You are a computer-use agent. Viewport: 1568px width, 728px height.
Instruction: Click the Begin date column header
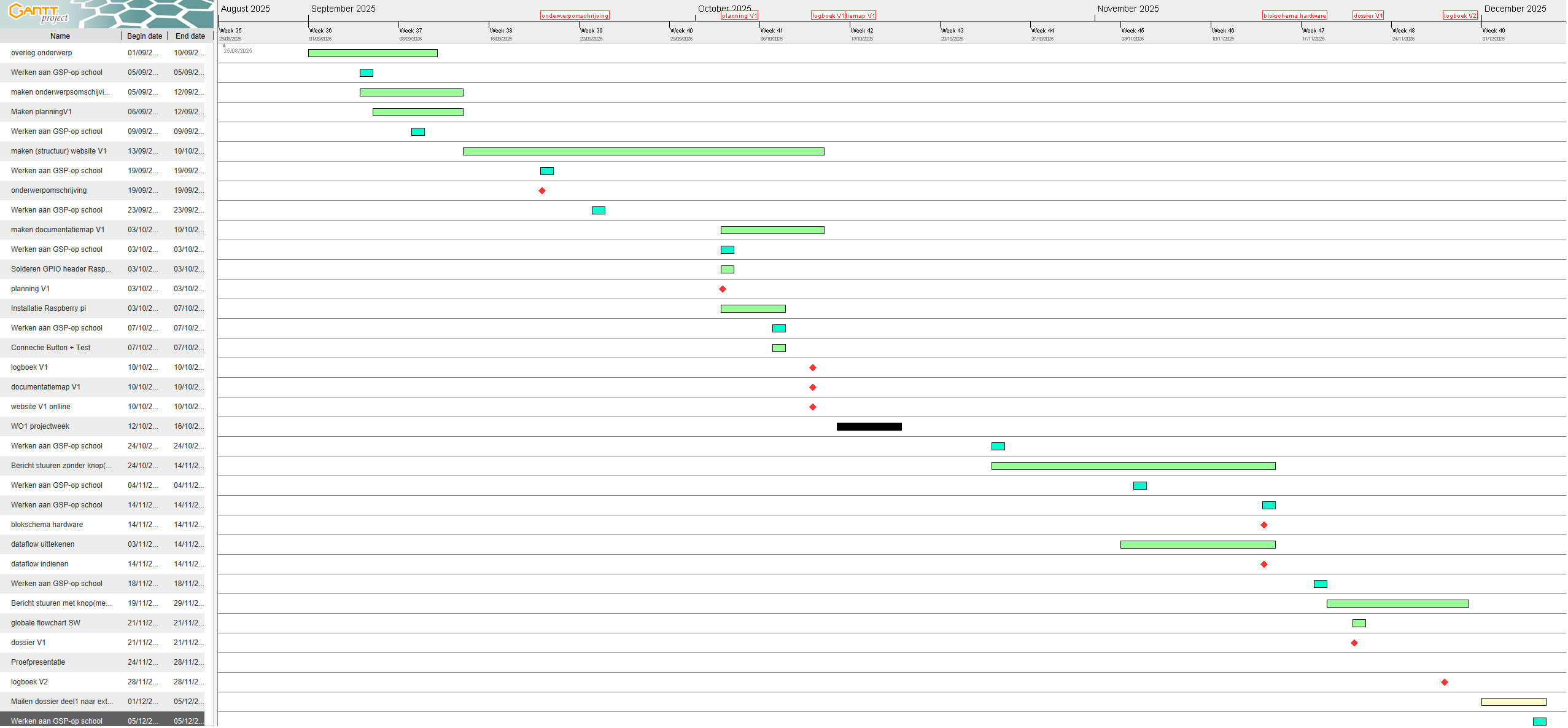(x=144, y=36)
